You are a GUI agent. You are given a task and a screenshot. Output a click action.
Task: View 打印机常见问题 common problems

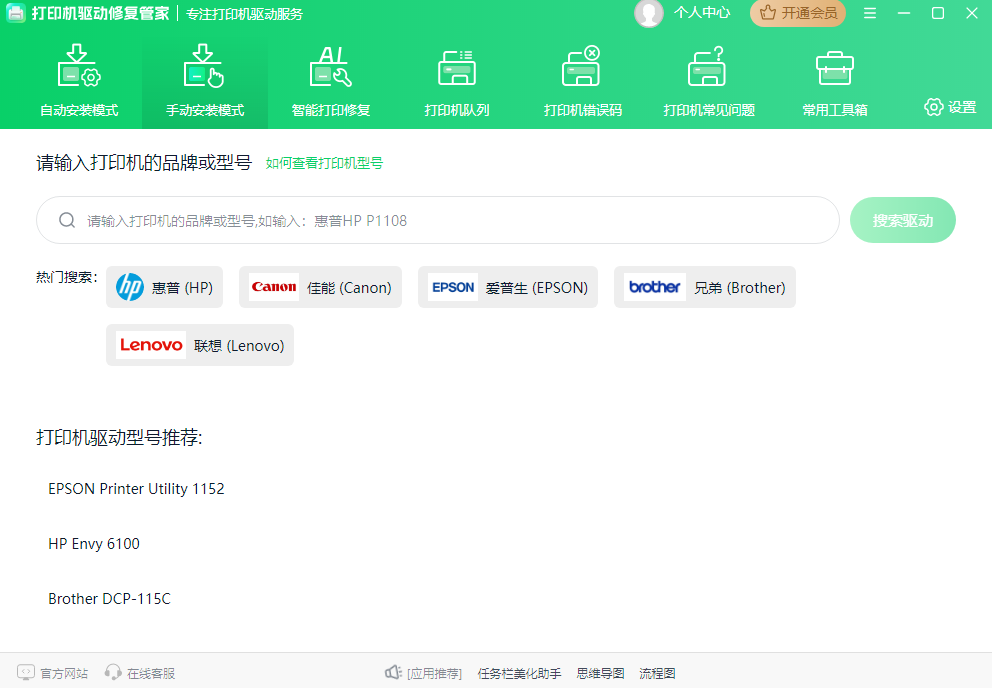(x=708, y=80)
